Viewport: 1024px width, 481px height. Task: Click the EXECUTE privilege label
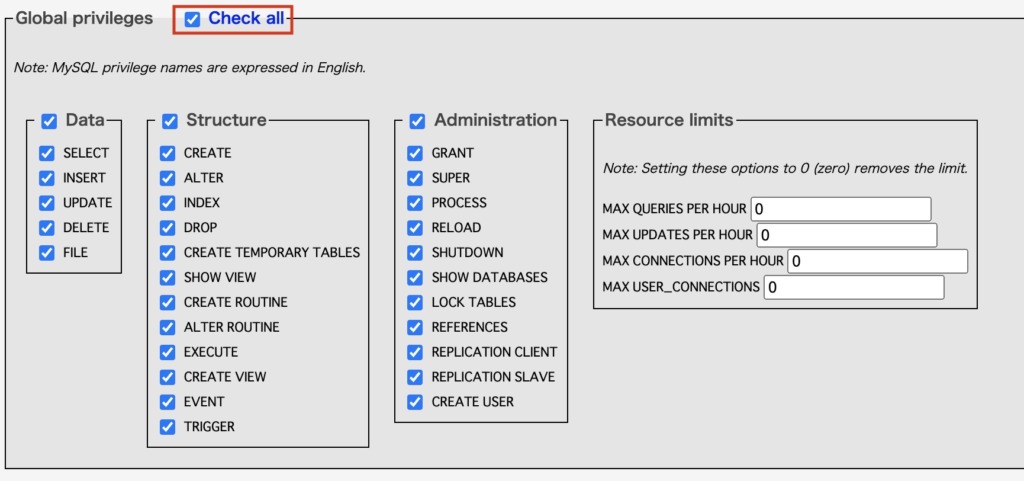211,352
